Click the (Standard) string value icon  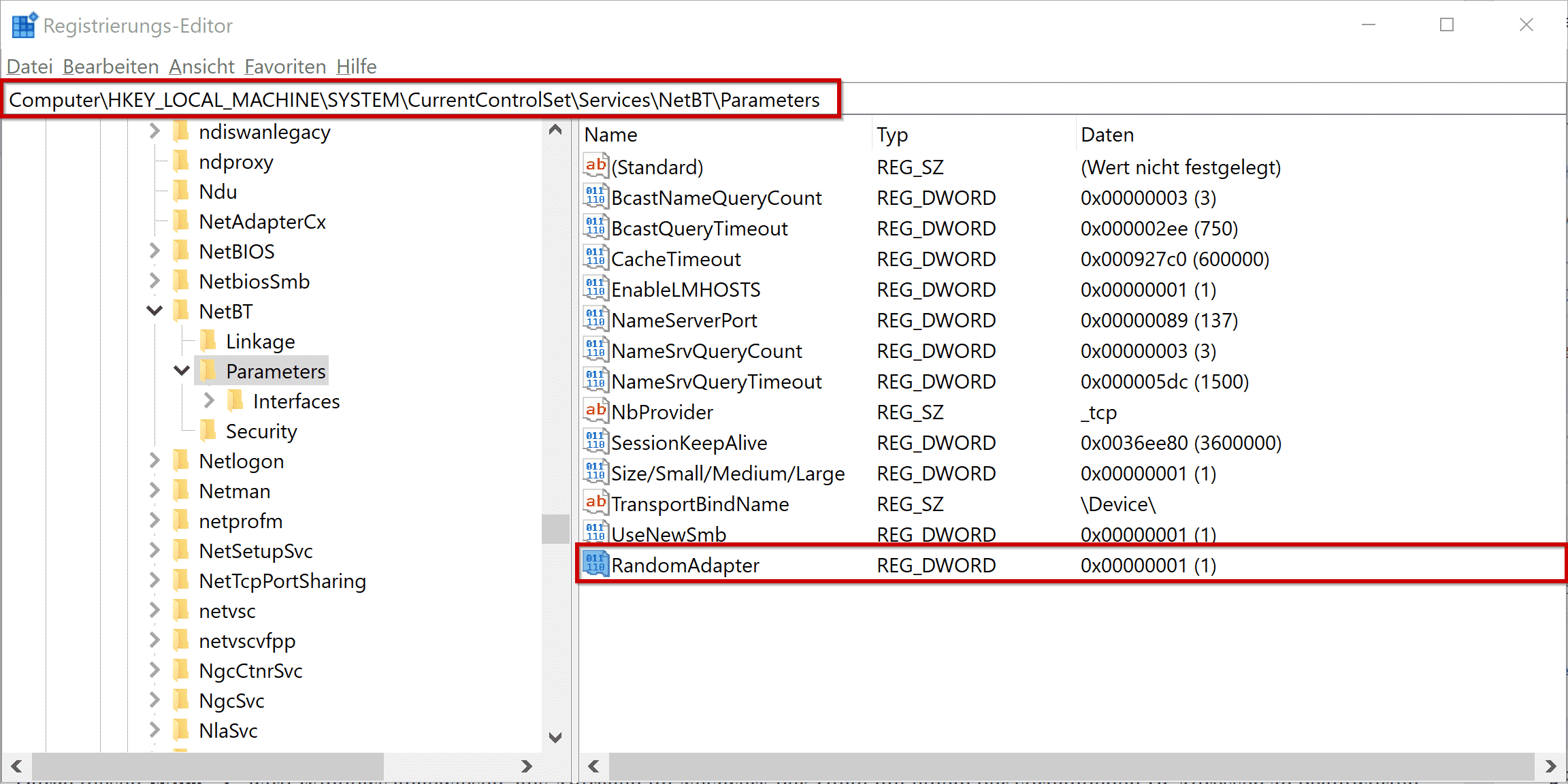[595, 165]
